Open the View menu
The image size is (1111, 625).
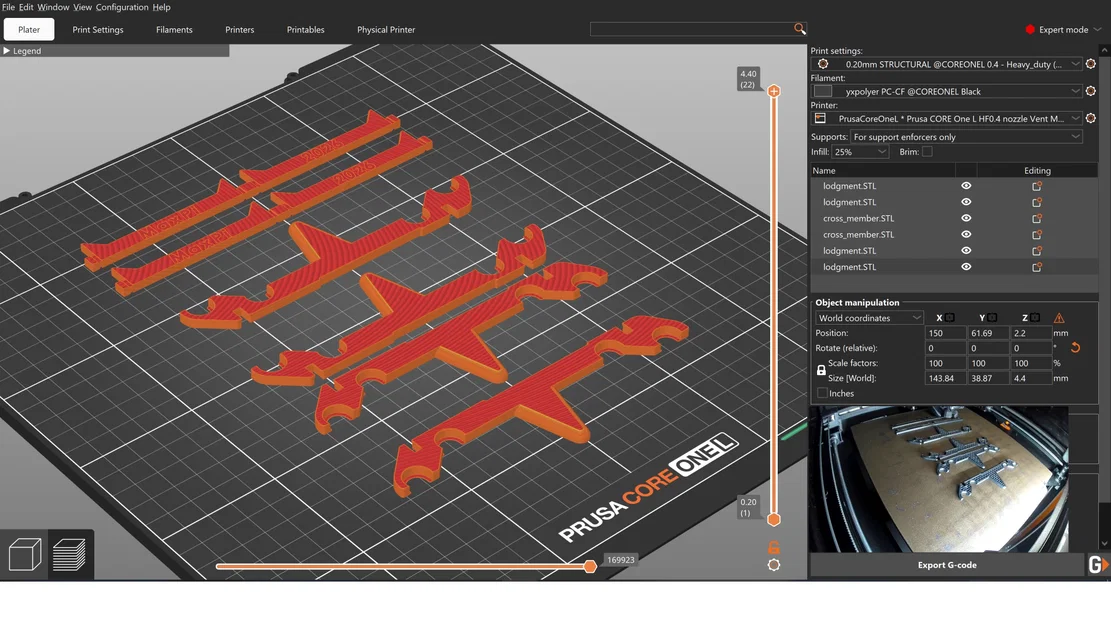(x=82, y=7)
